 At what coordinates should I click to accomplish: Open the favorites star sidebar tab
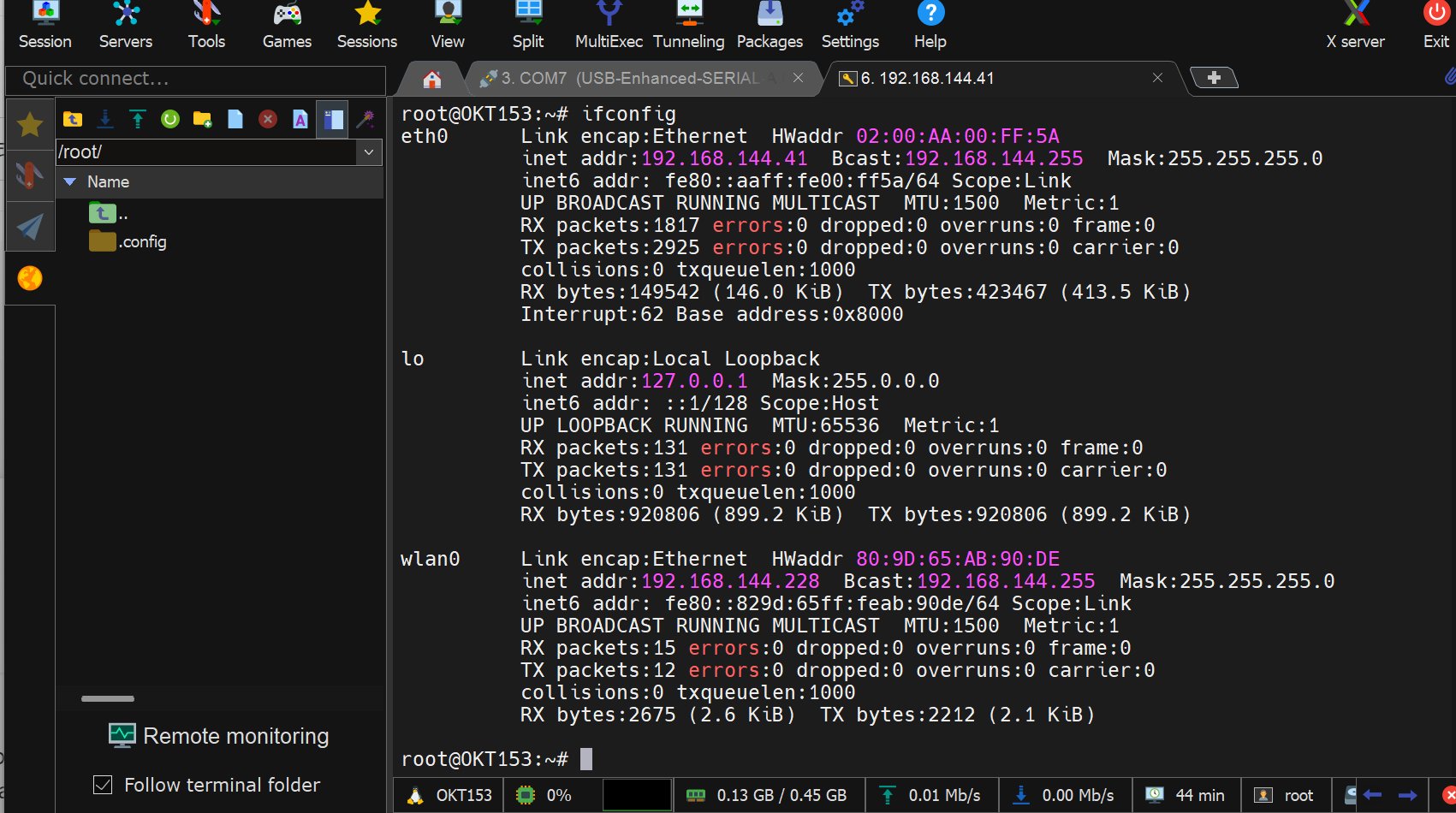30,125
